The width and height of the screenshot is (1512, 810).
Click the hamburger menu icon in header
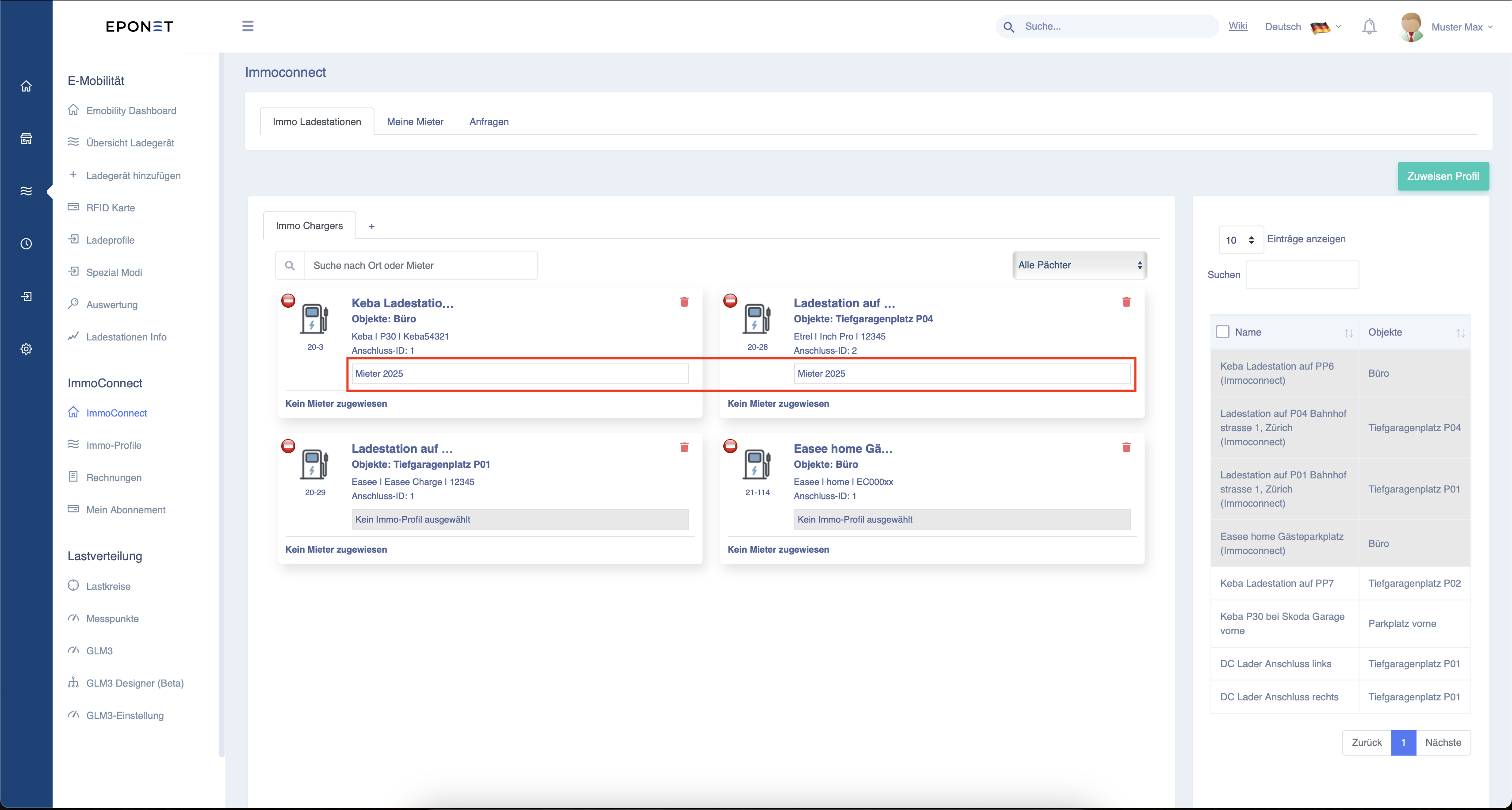[248, 27]
